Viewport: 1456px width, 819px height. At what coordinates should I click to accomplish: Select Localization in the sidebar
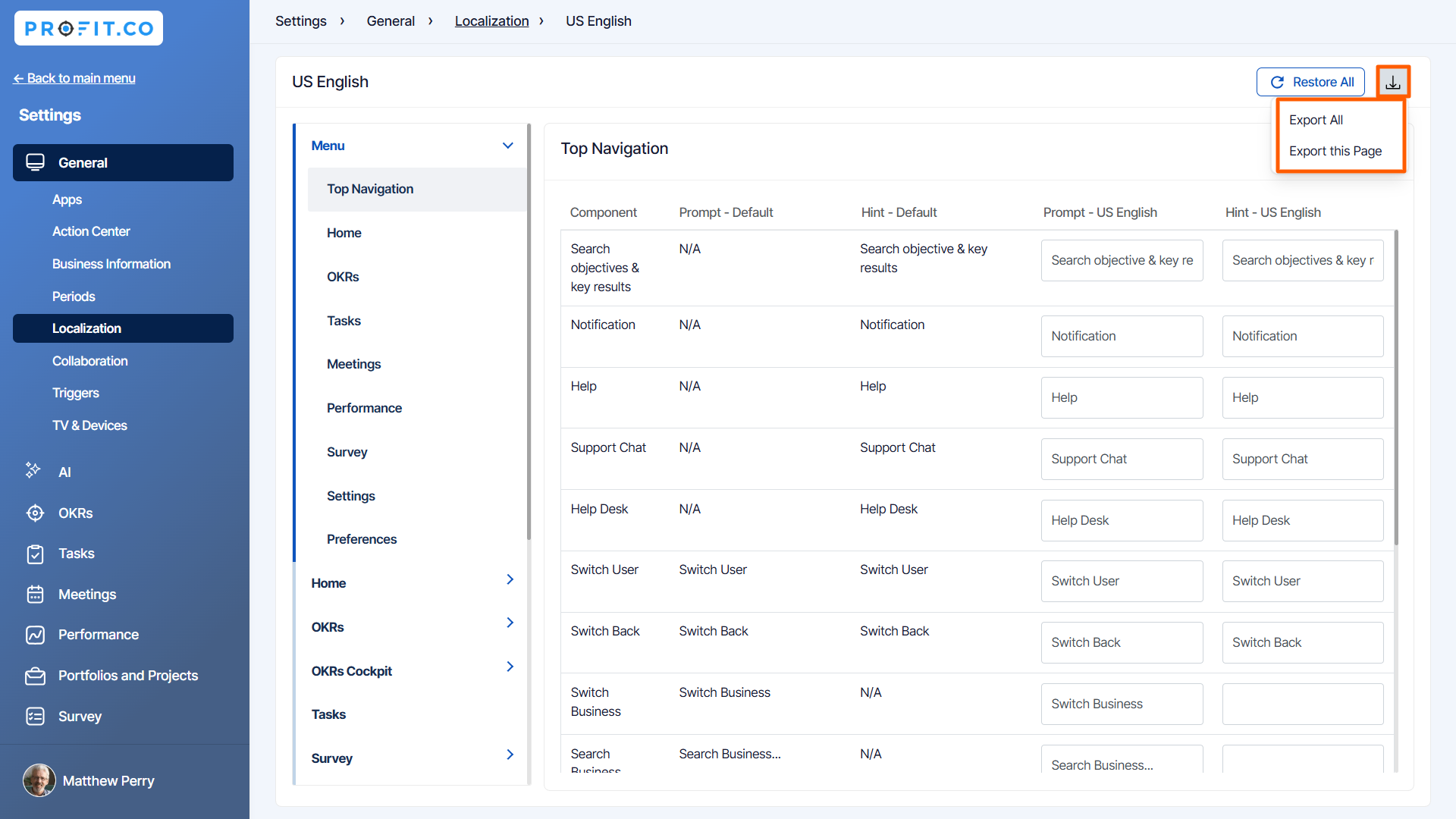(x=123, y=328)
